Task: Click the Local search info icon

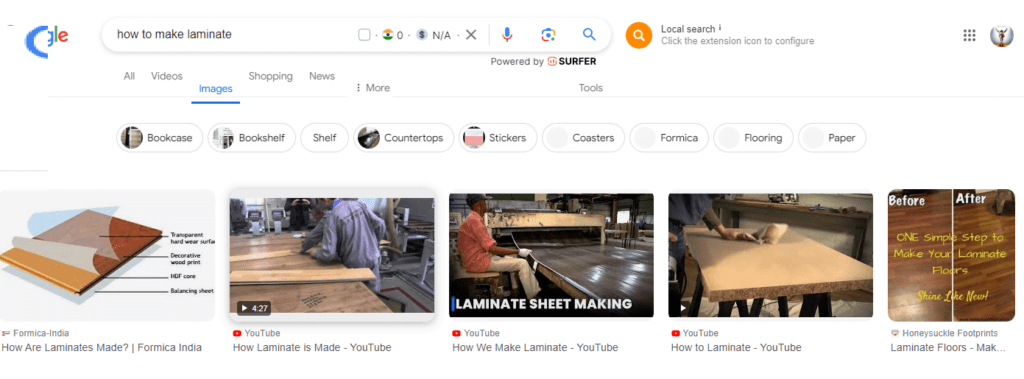Action: (720, 28)
